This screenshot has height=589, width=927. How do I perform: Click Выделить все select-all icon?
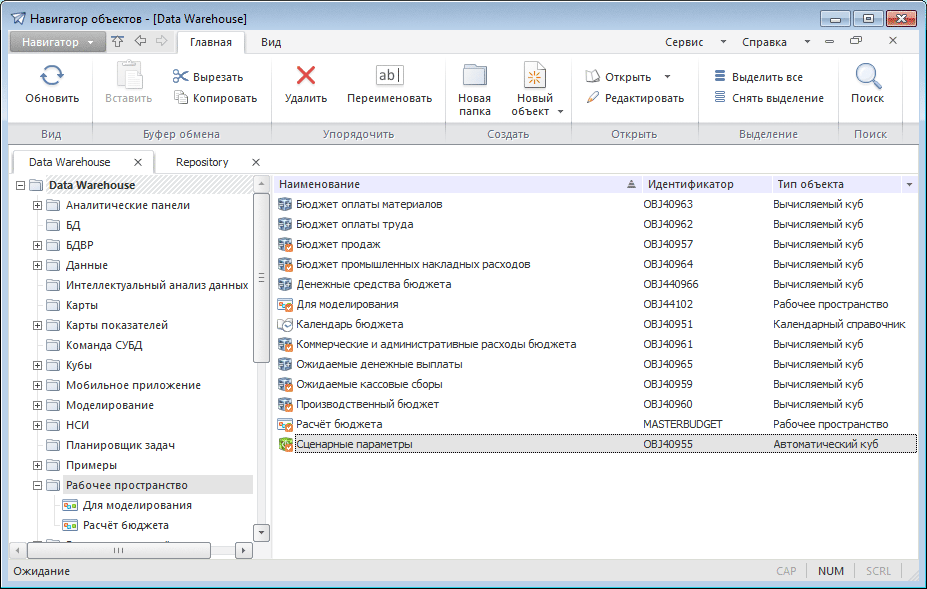pyautogui.click(x=719, y=76)
